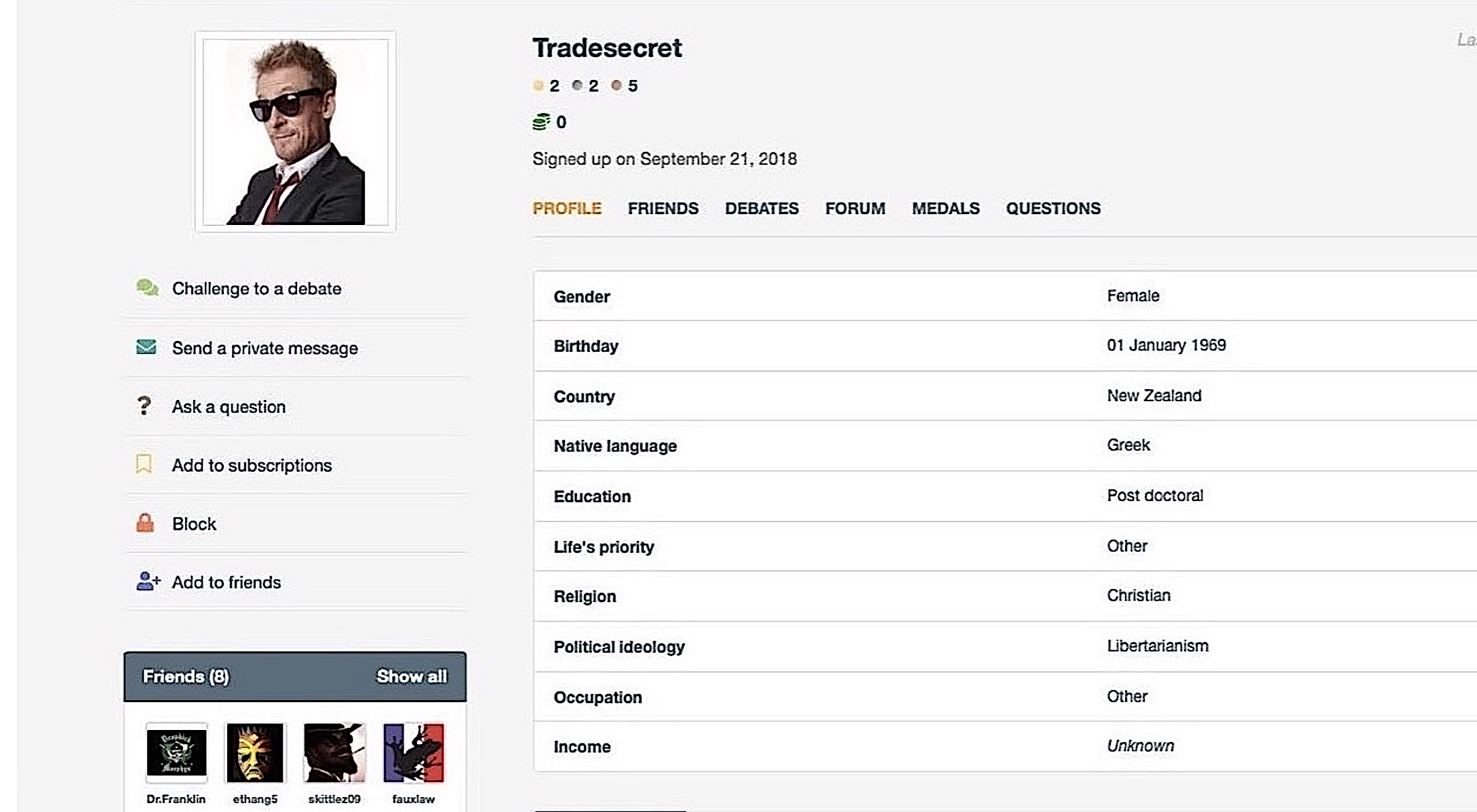Switch to the DEBATES tab

(762, 208)
